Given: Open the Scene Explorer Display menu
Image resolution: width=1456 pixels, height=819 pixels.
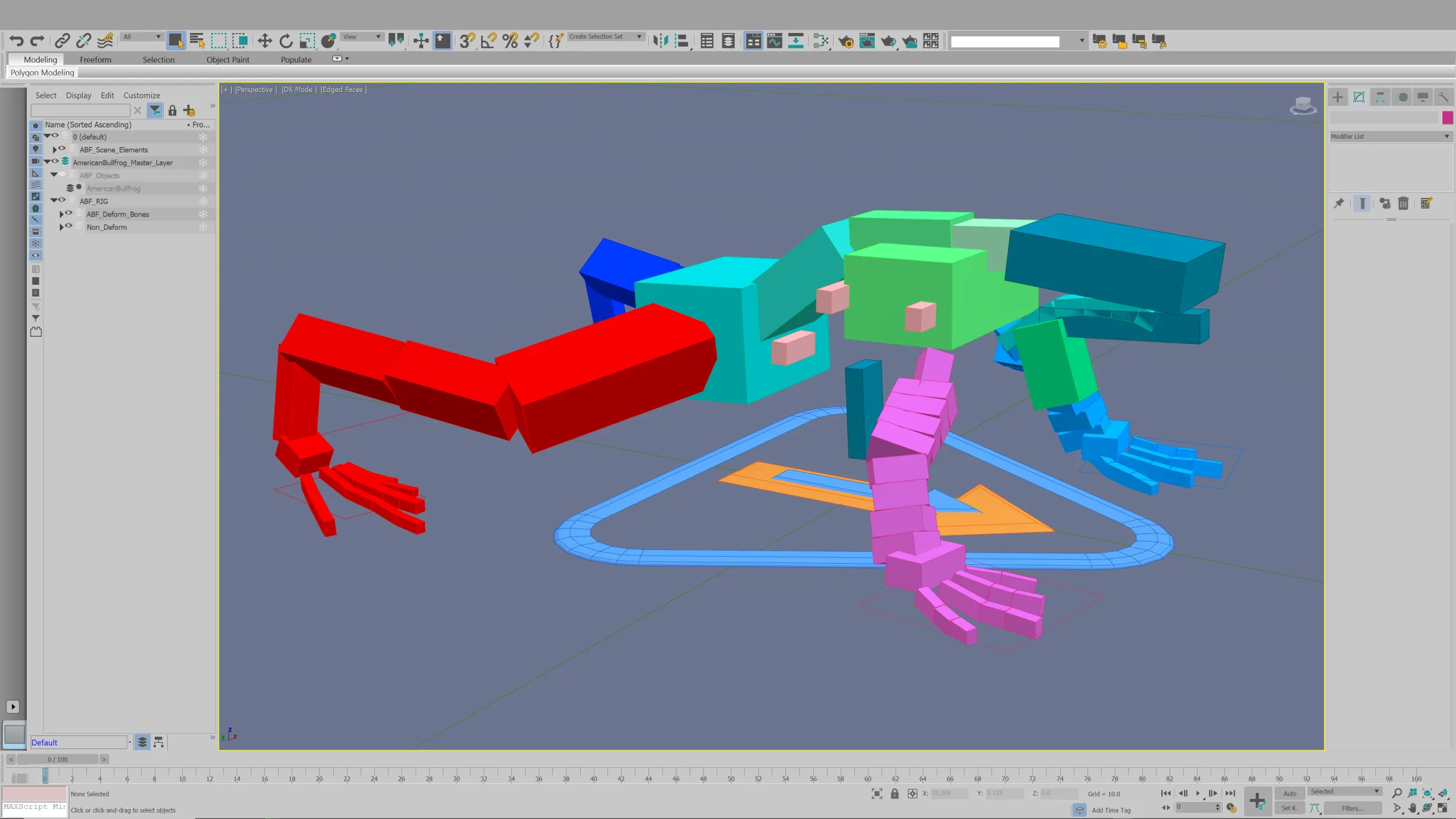Looking at the screenshot, I should 78,96.
